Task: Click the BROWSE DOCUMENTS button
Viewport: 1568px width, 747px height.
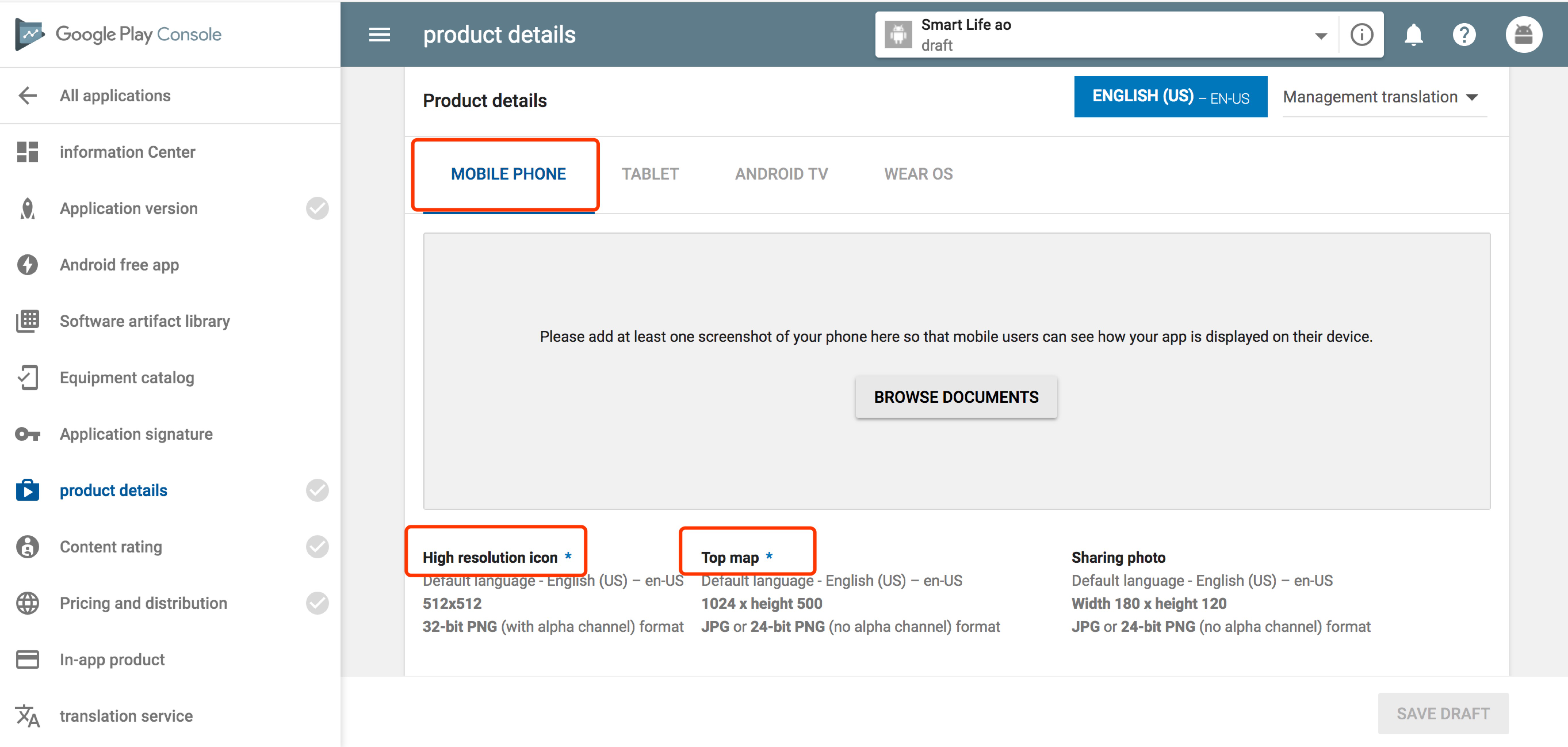Action: coord(956,397)
